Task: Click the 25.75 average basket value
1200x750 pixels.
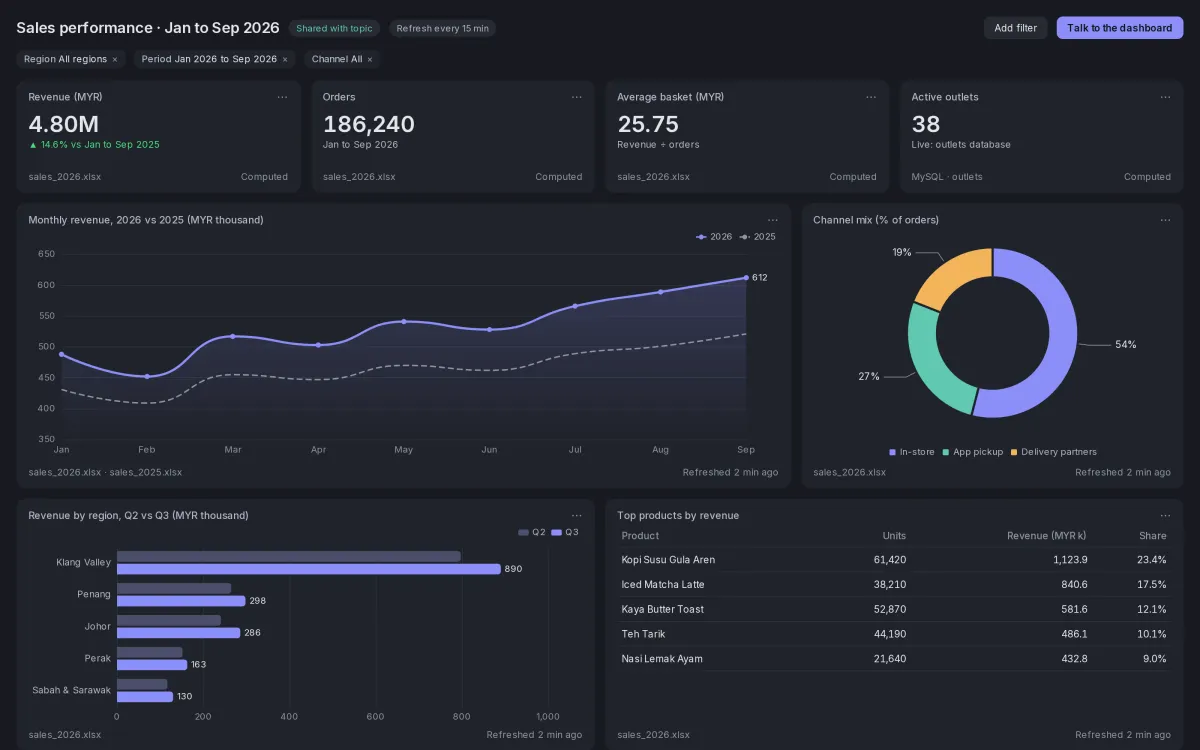Action: click(648, 124)
